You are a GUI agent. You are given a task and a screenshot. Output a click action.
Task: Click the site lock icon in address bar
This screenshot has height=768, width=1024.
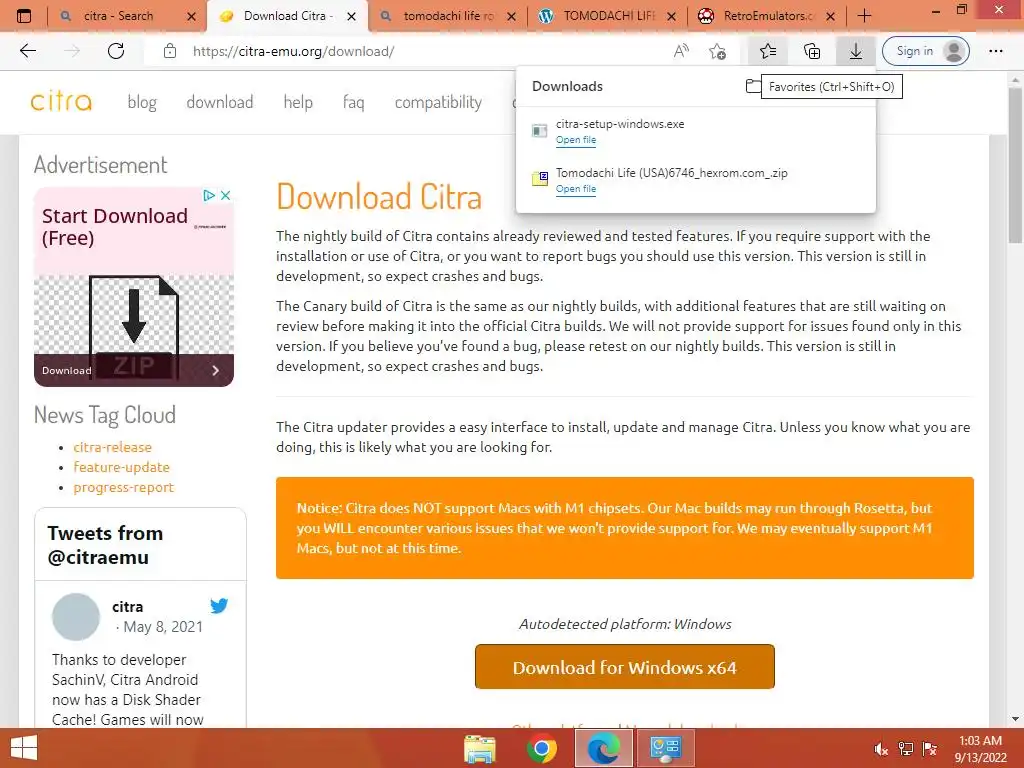tap(170, 51)
